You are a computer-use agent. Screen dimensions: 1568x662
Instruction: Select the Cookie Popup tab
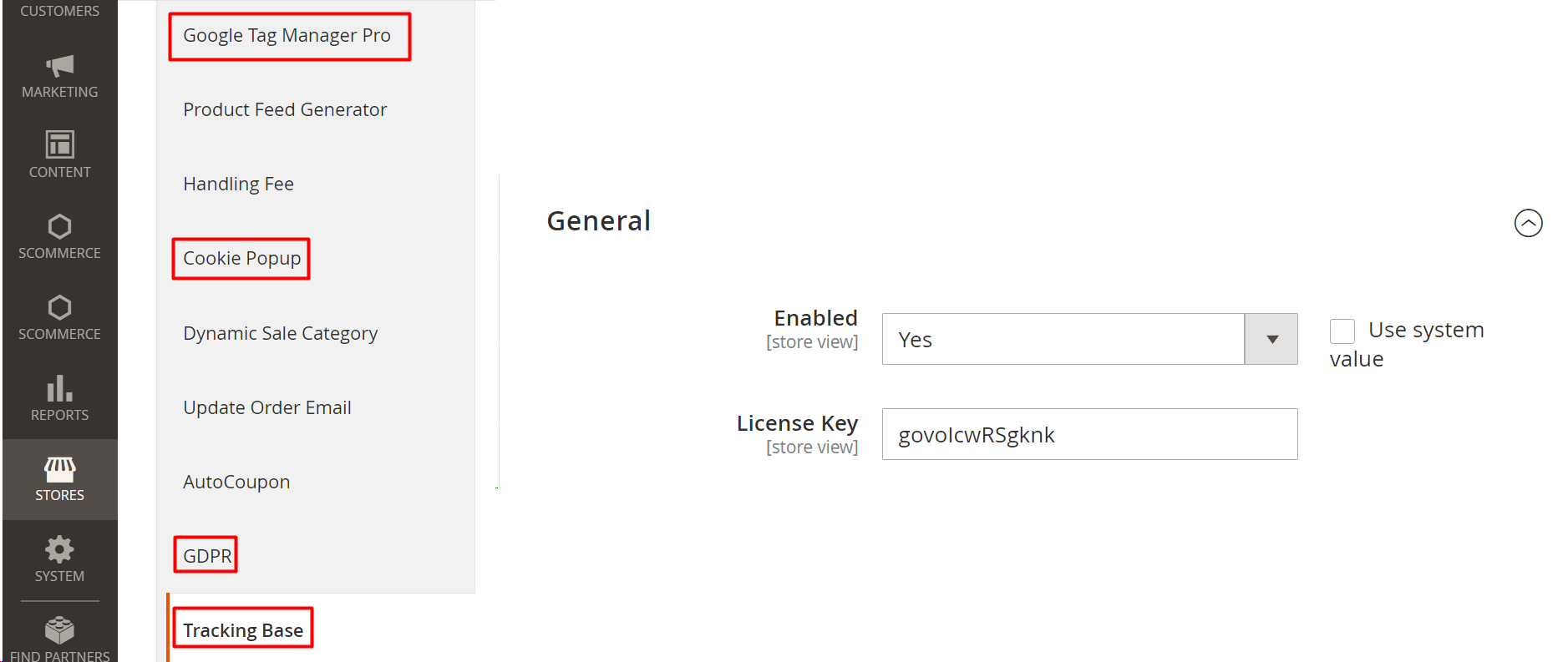point(241,259)
